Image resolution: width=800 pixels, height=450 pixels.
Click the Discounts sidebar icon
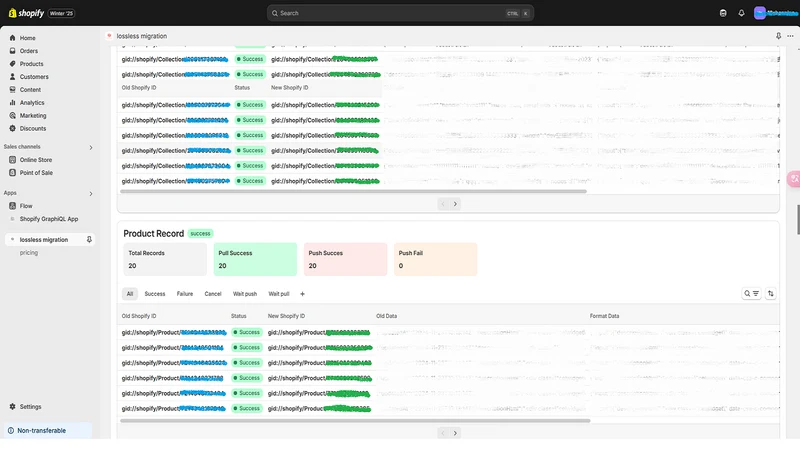tap(12, 128)
